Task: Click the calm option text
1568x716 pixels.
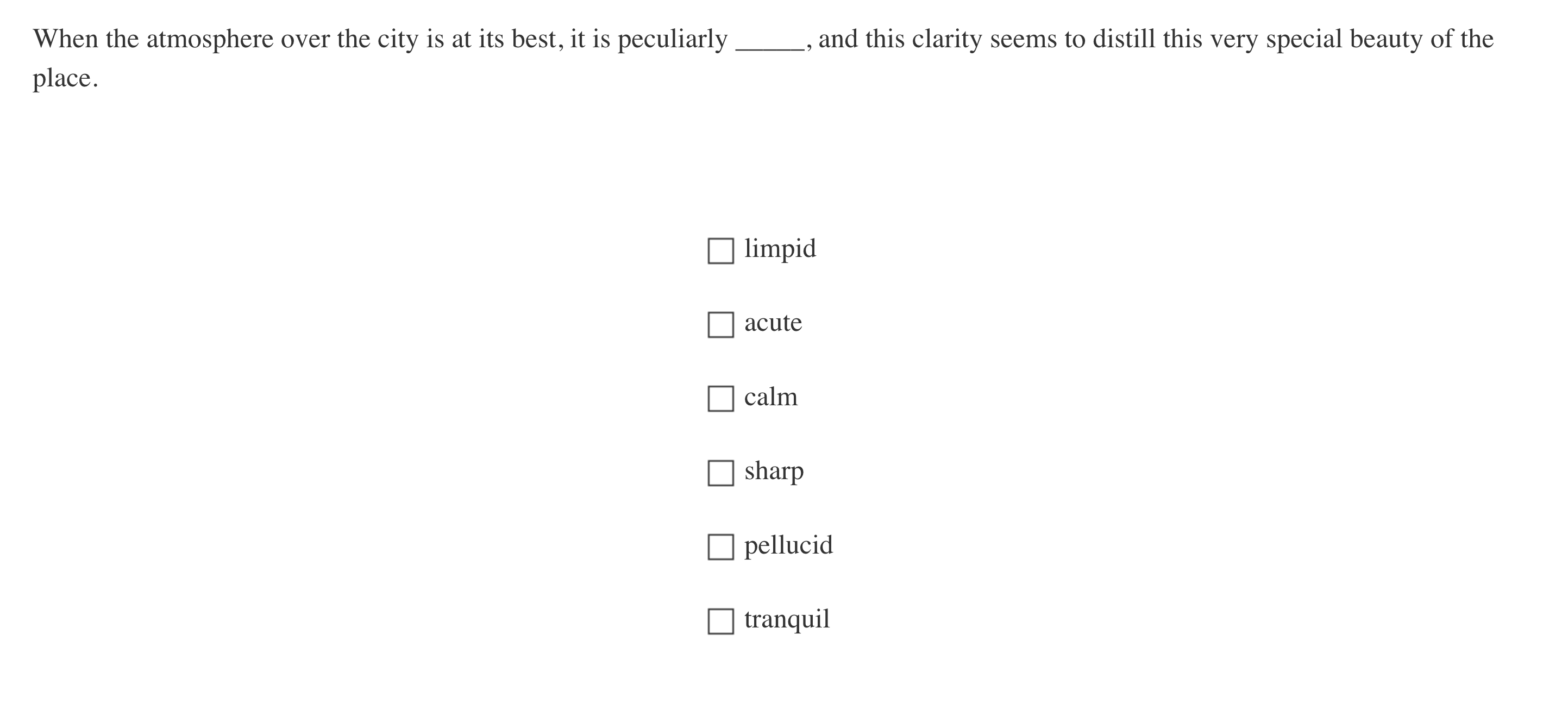Action: coord(770,397)
